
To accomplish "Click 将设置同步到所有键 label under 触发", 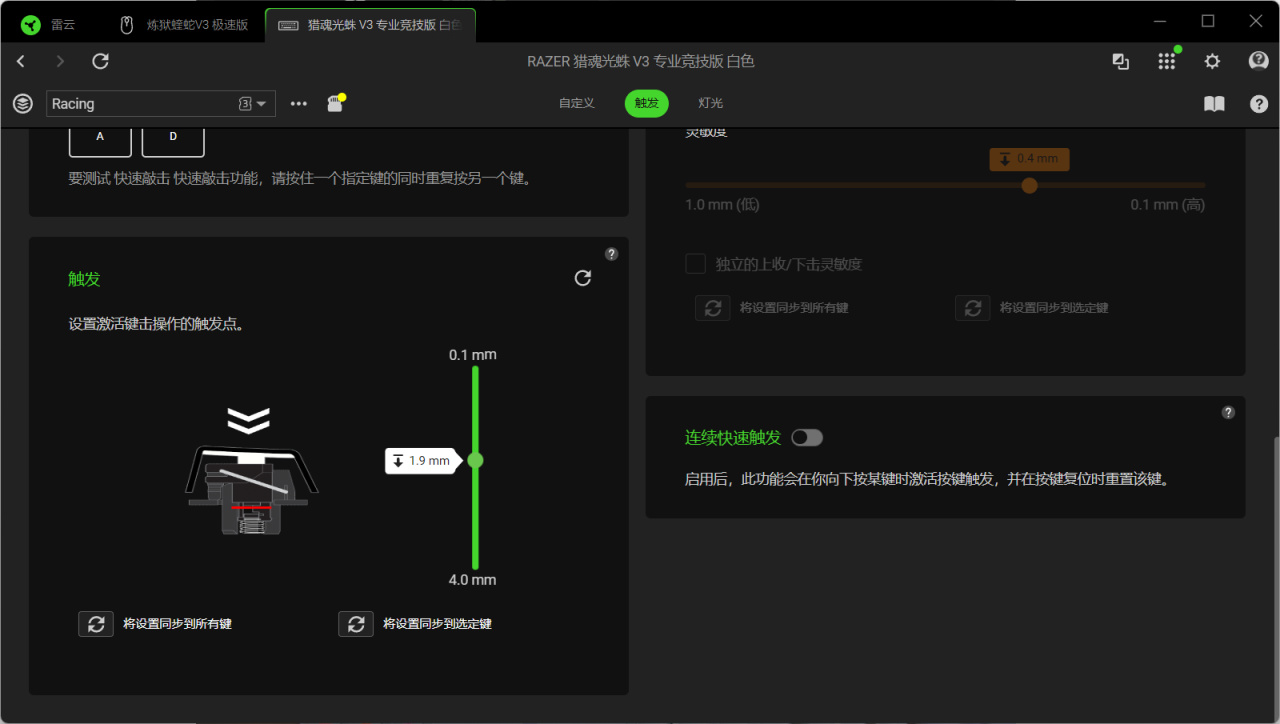I will pyautogui.click(x=177, y=624).
